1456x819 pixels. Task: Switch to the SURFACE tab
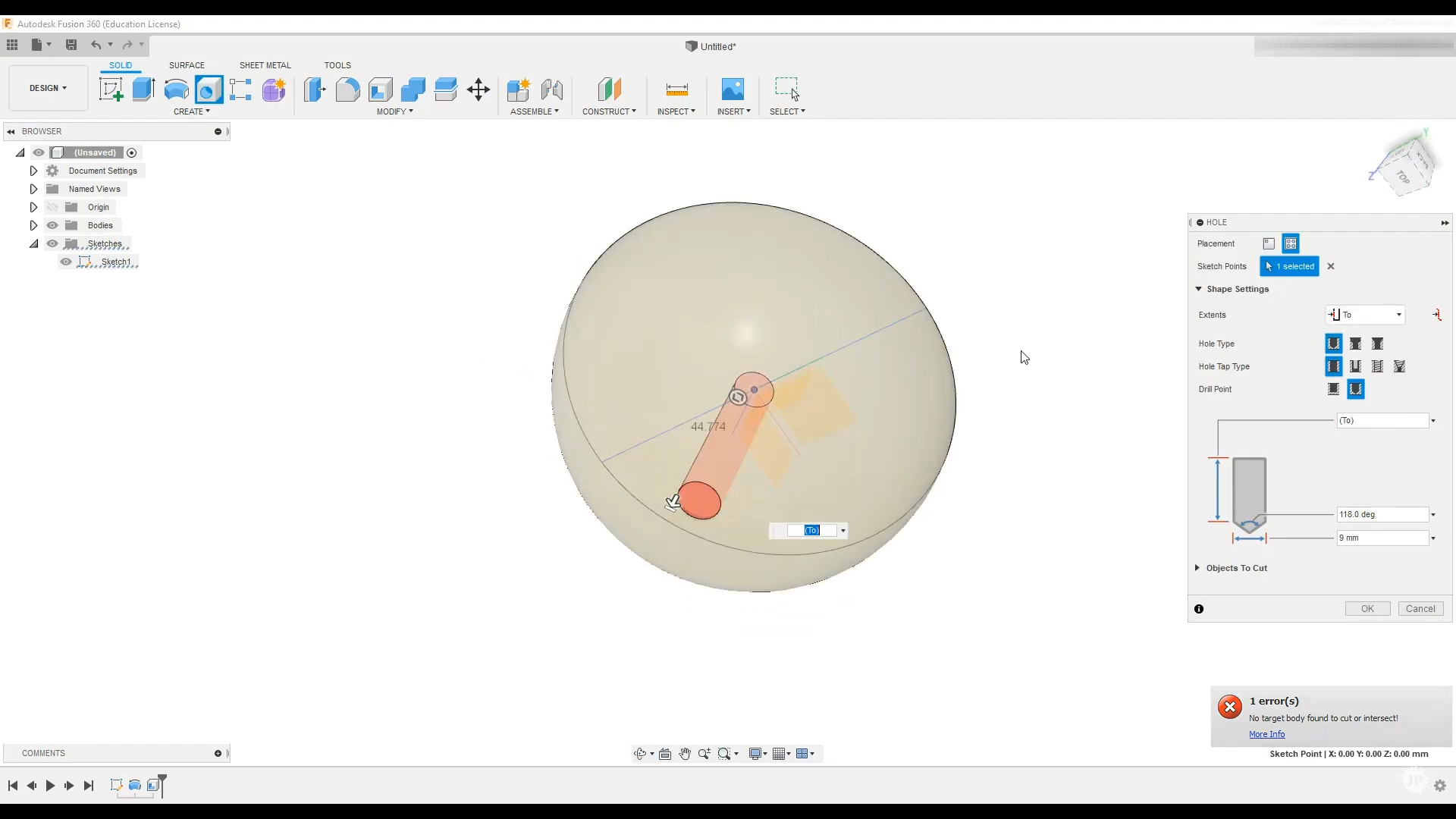coord(187,65)
